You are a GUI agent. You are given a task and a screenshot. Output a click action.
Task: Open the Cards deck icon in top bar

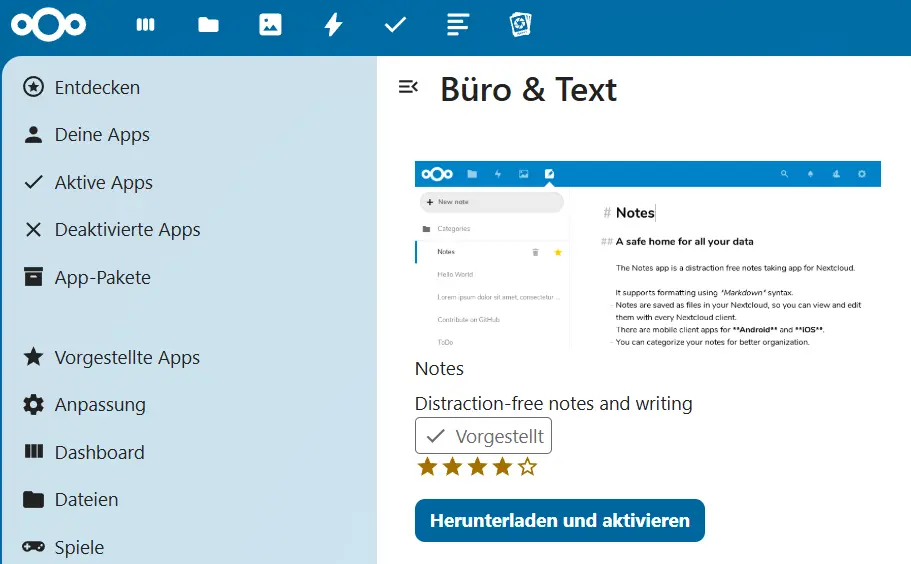coord(520,24)
